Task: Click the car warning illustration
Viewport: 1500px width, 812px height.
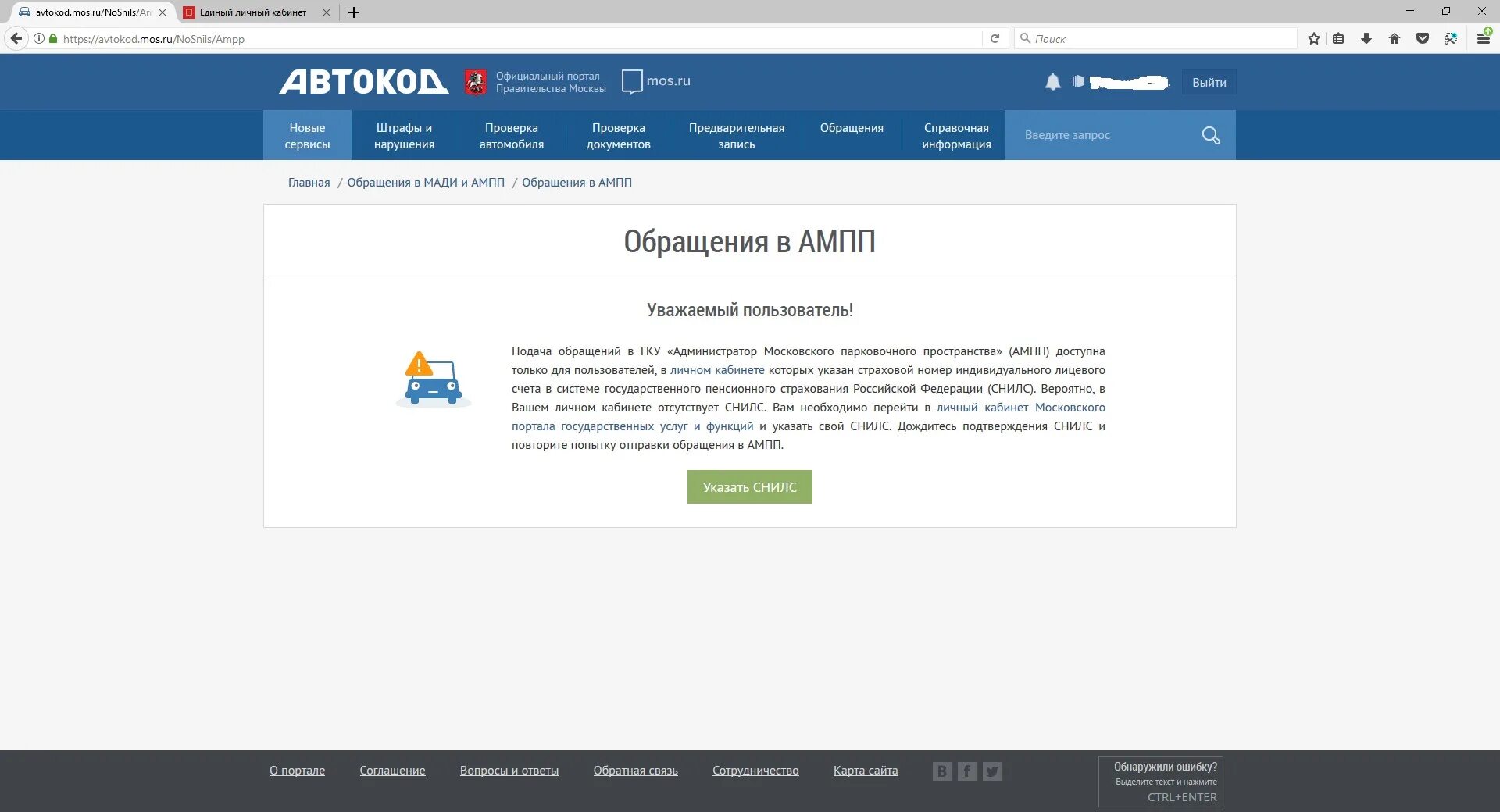Action: [x=434, y=379]
